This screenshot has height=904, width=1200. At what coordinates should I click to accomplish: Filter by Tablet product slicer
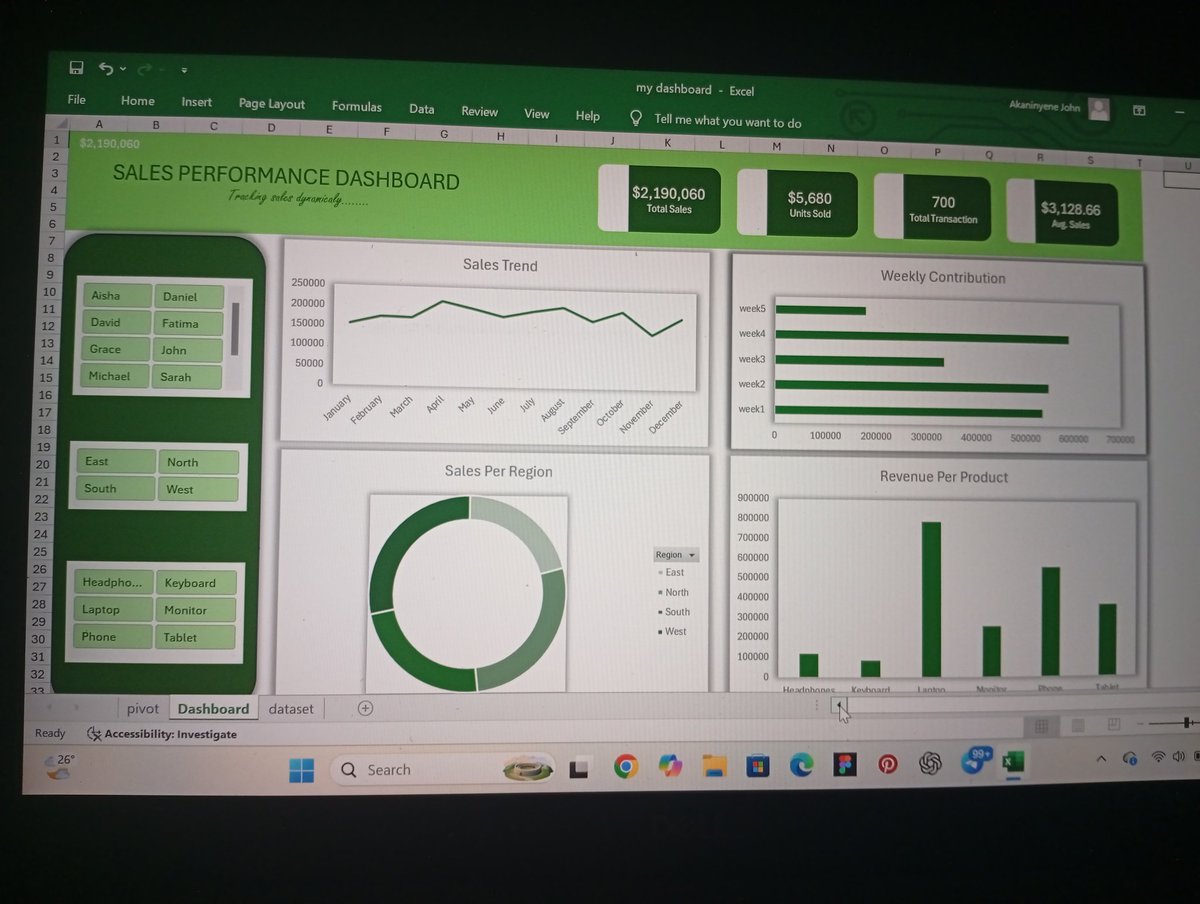tap(194, 638)
